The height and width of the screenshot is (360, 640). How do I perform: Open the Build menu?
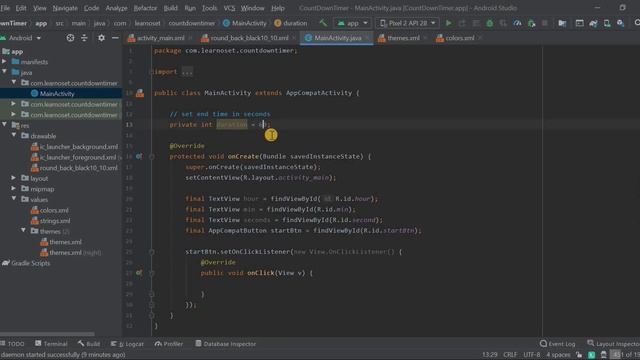coord(170,8)
